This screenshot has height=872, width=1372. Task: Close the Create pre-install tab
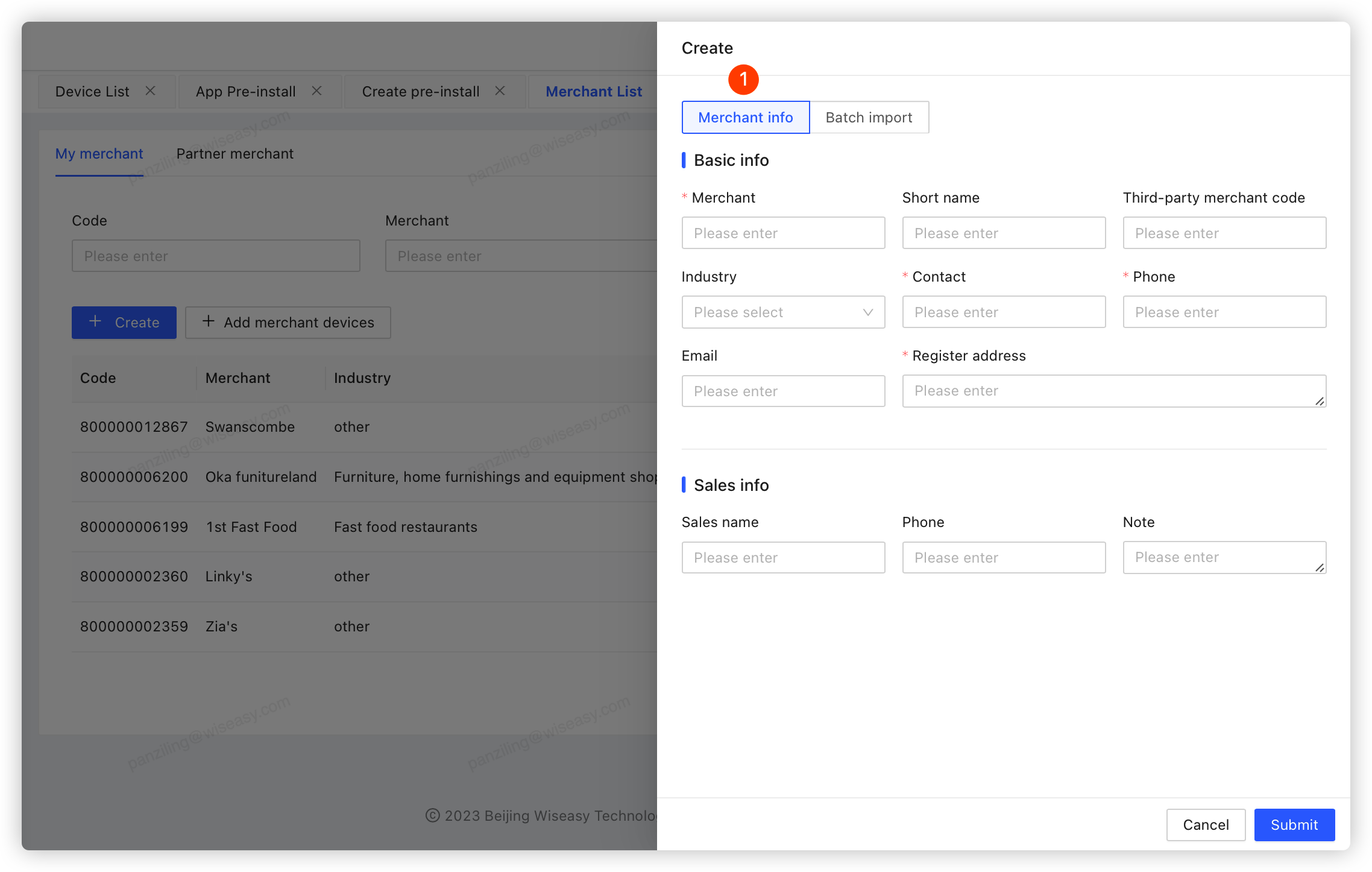coord(500,91)
